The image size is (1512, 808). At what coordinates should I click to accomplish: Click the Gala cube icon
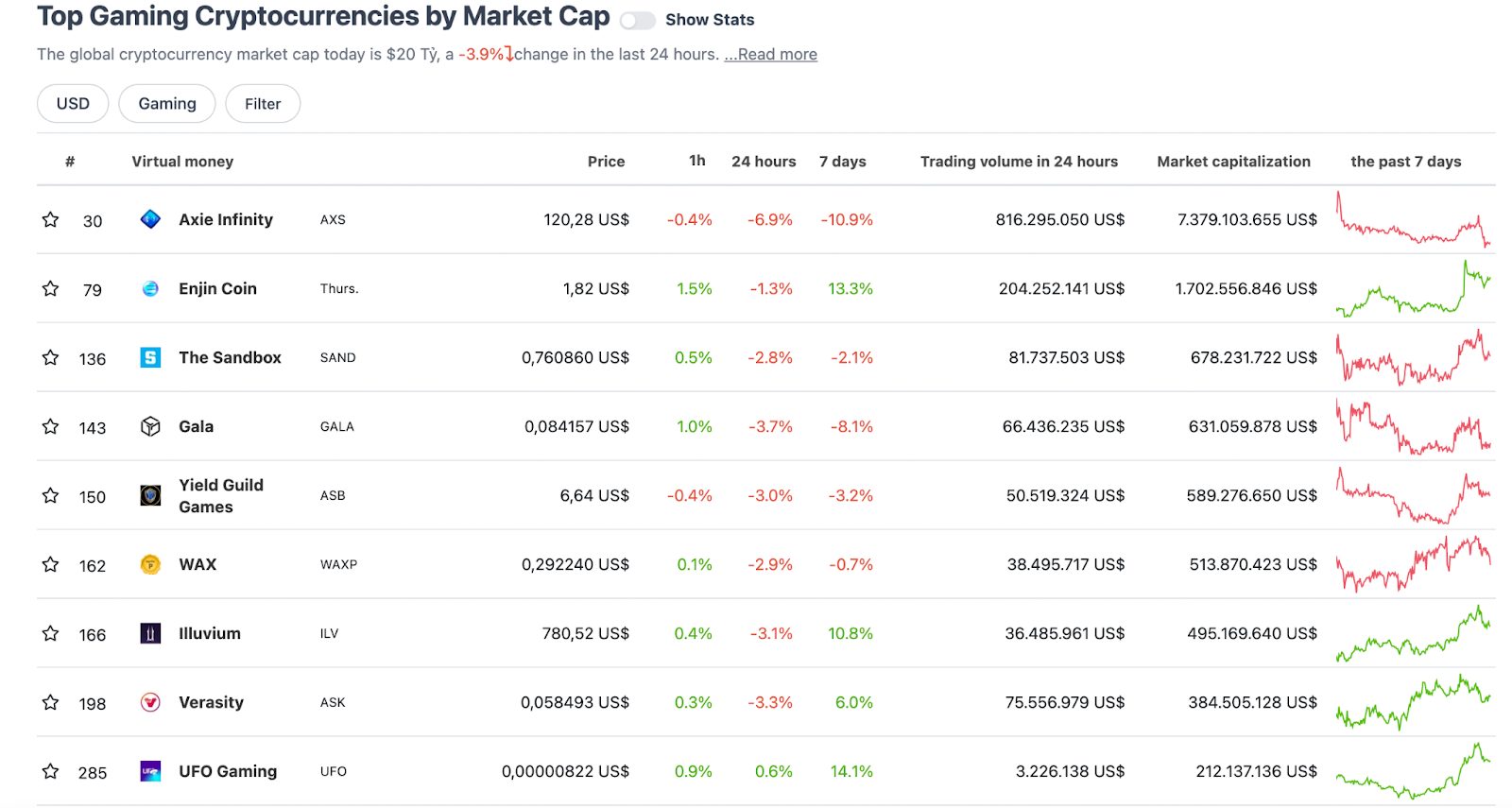point(150,426)
